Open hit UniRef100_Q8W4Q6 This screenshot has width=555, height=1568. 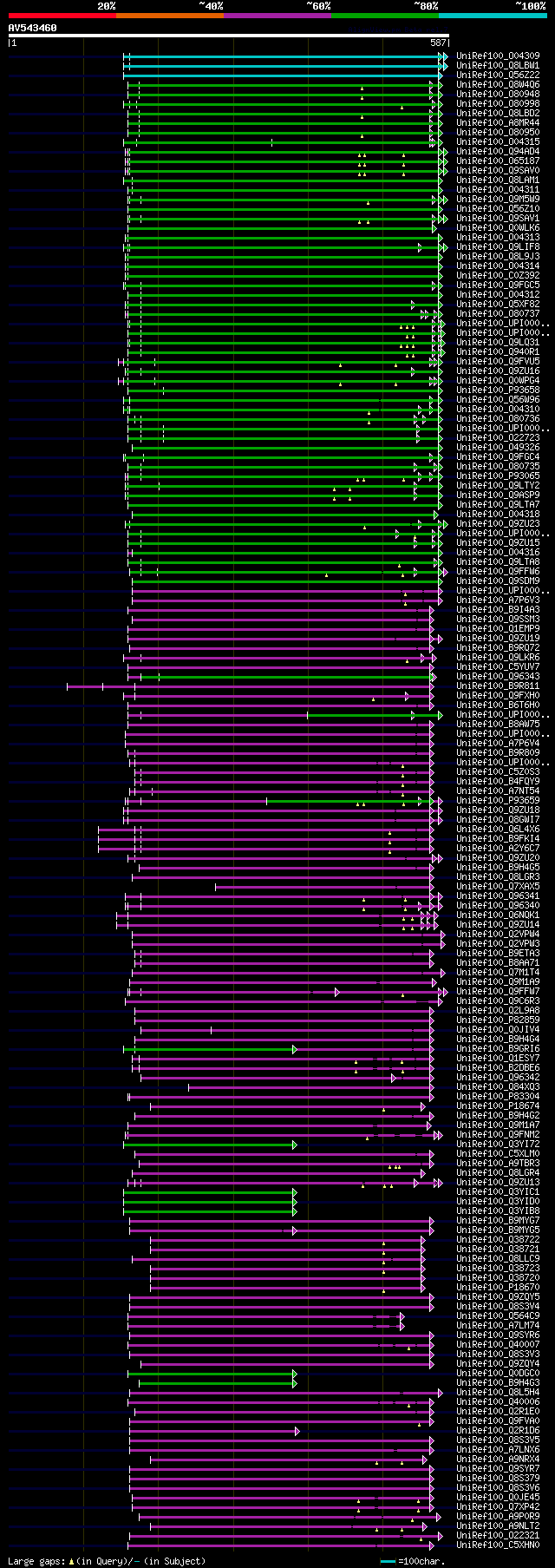(498, 85)
